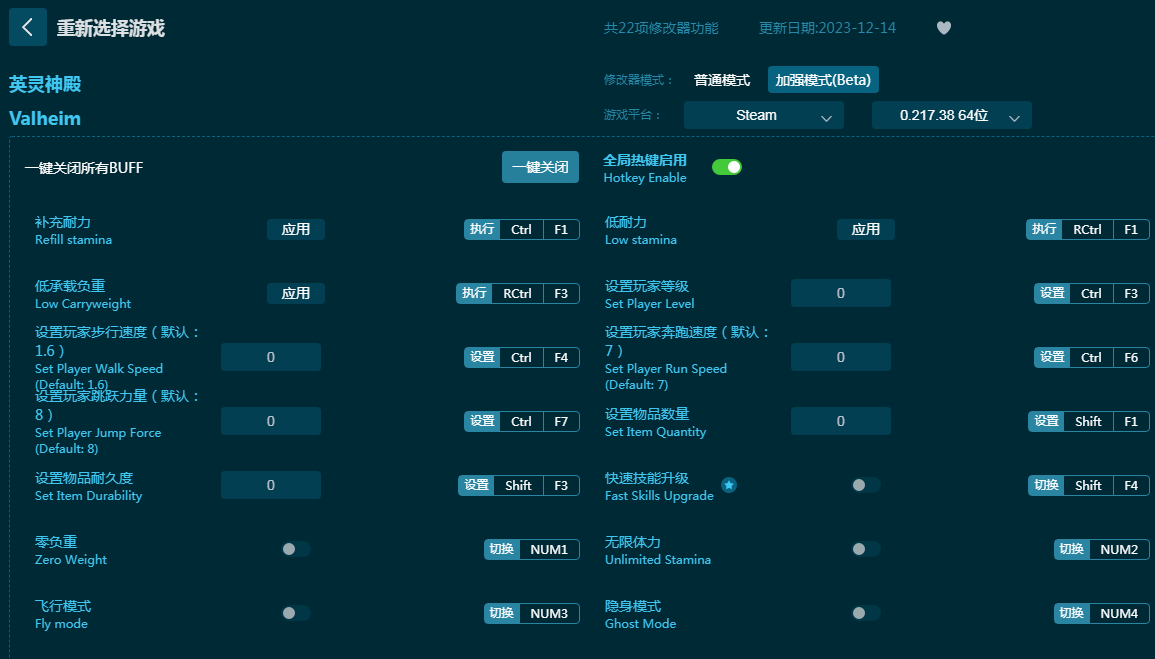The width and height of the screenshot is (1155, 659).
Task: Click the F6 key for Set Player Run Speed
Action: click(1131, 357)
